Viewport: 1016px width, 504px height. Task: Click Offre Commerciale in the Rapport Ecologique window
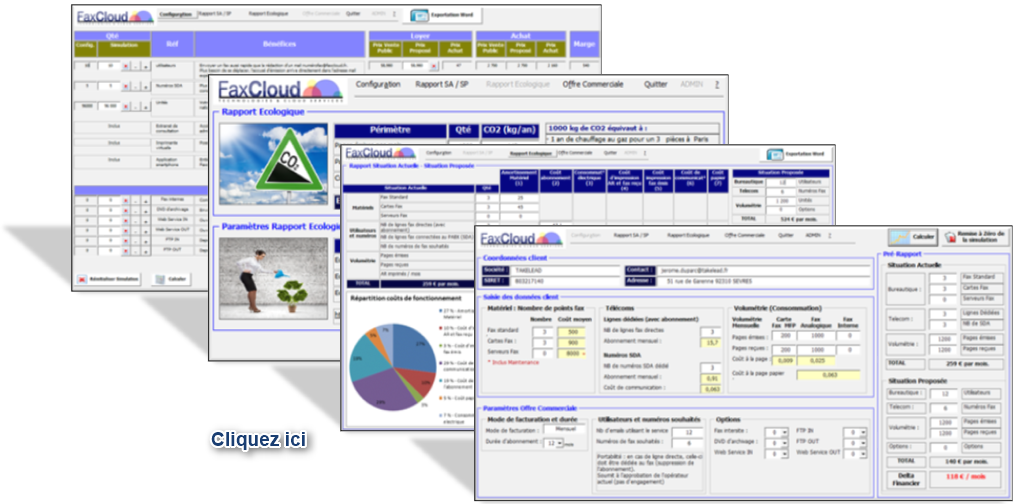click(593, 84)
